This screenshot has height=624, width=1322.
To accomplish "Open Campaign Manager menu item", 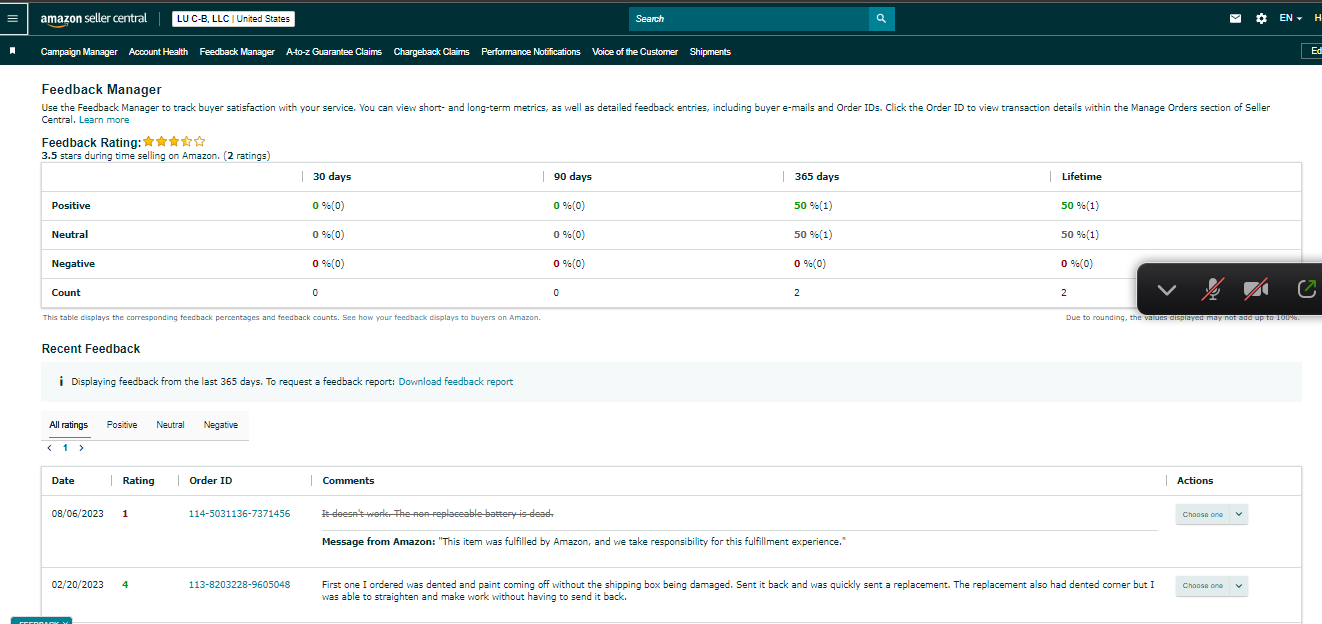I will tap(79, 52).
